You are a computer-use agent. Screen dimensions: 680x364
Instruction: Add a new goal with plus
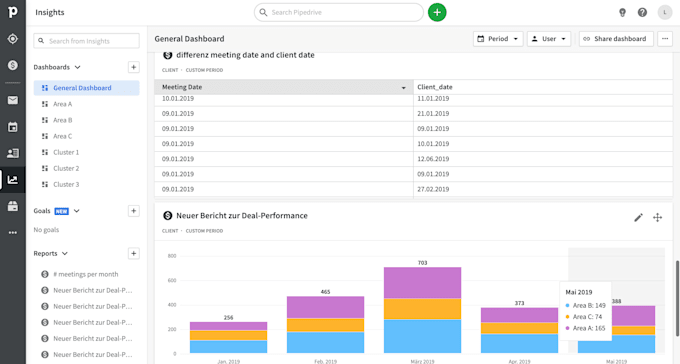[x=134, y=211]
